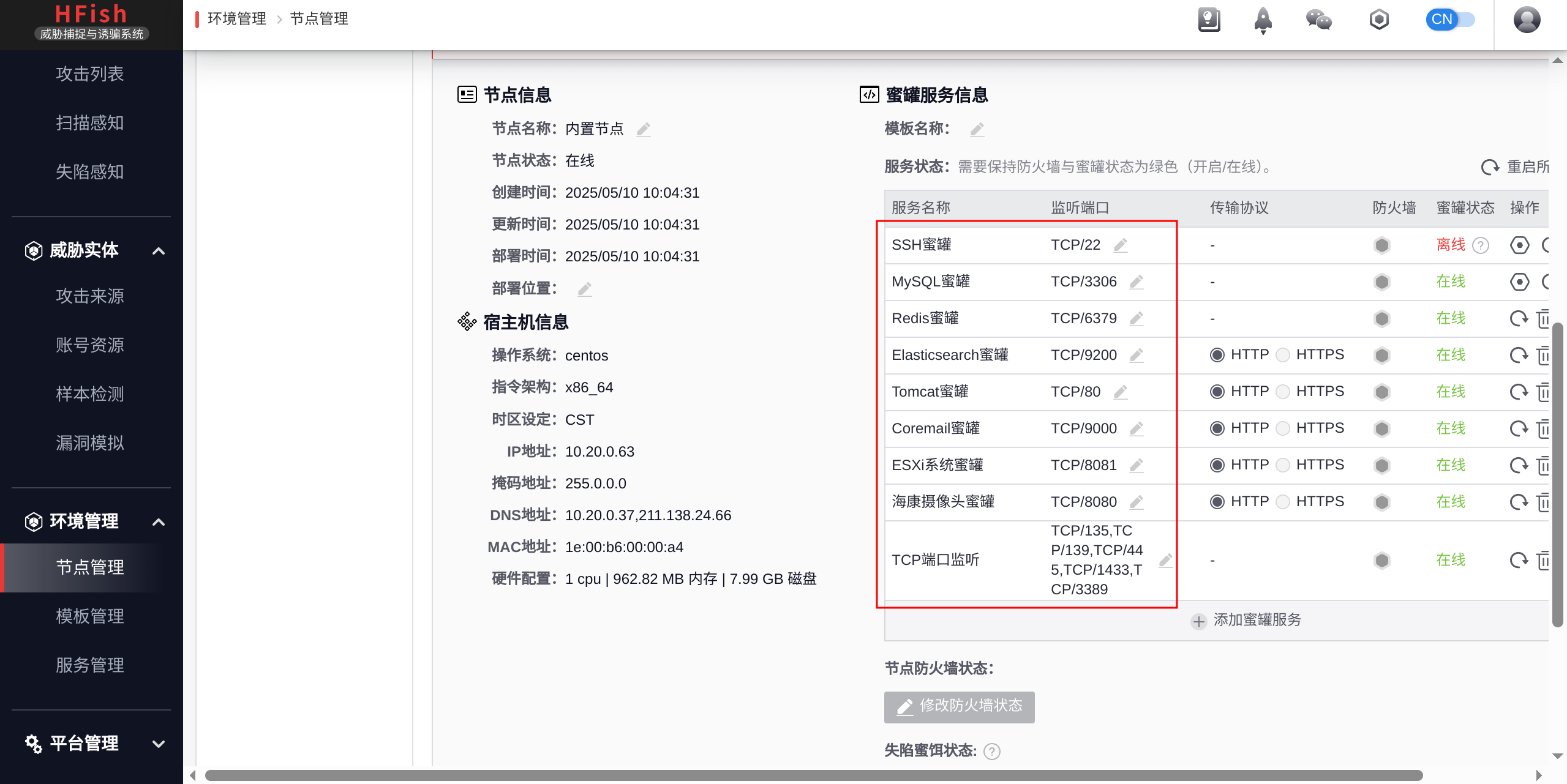Click the user avatar icon
Viewport: 1567px width, 784px height.
click(1526, 20)
